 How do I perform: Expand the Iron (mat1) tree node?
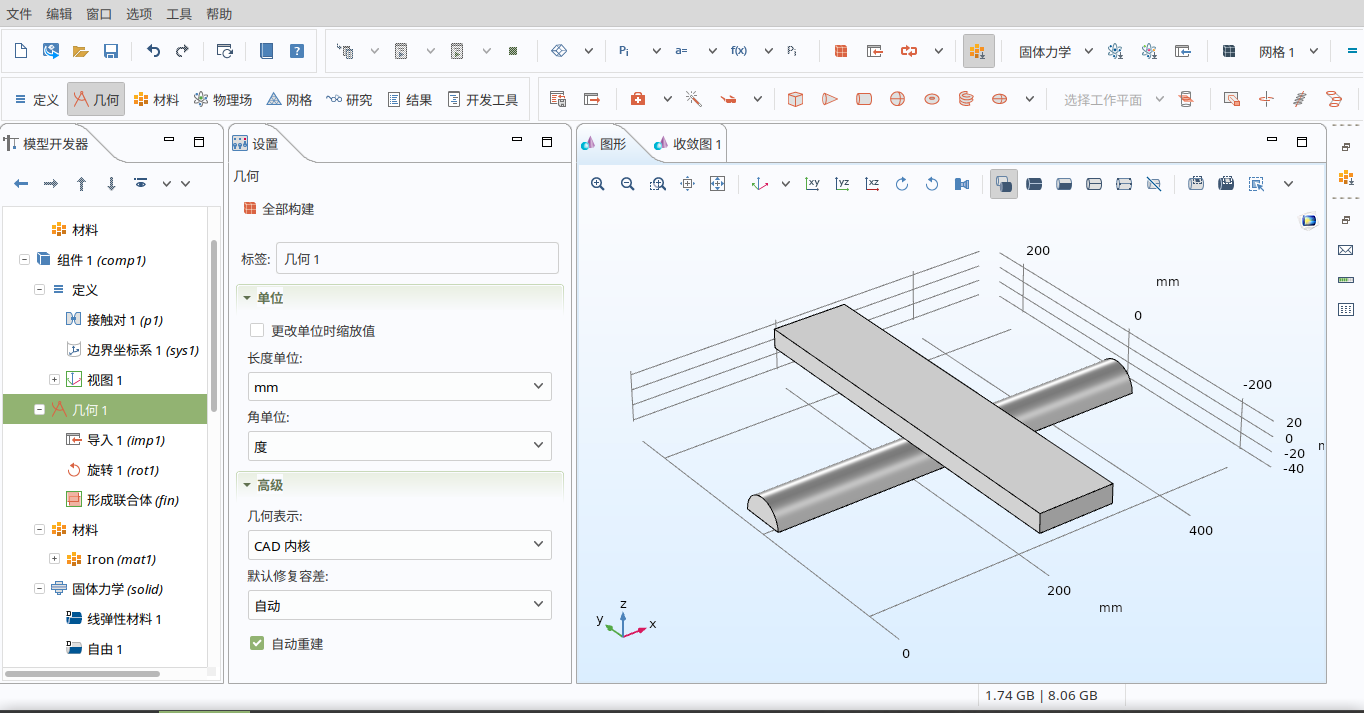tap(55, 559)
